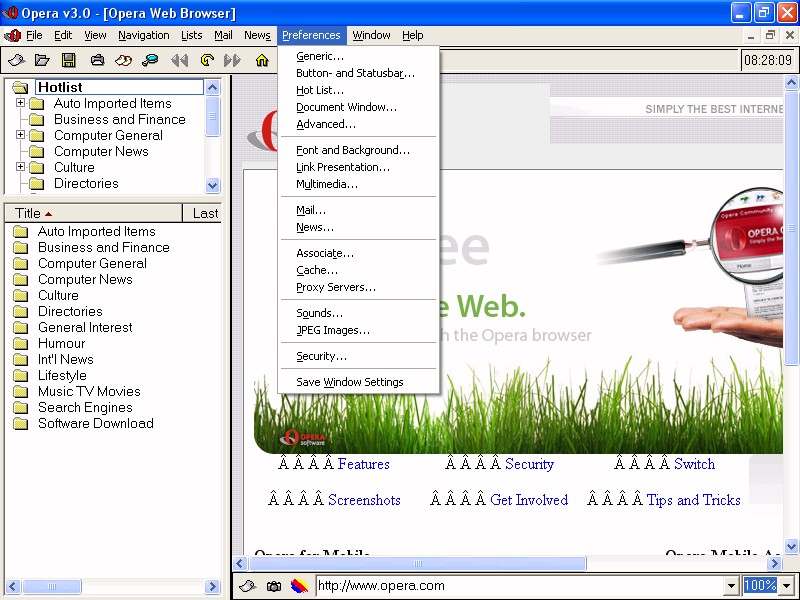
Task: Open the Window menu
Action: coord(371,35)
